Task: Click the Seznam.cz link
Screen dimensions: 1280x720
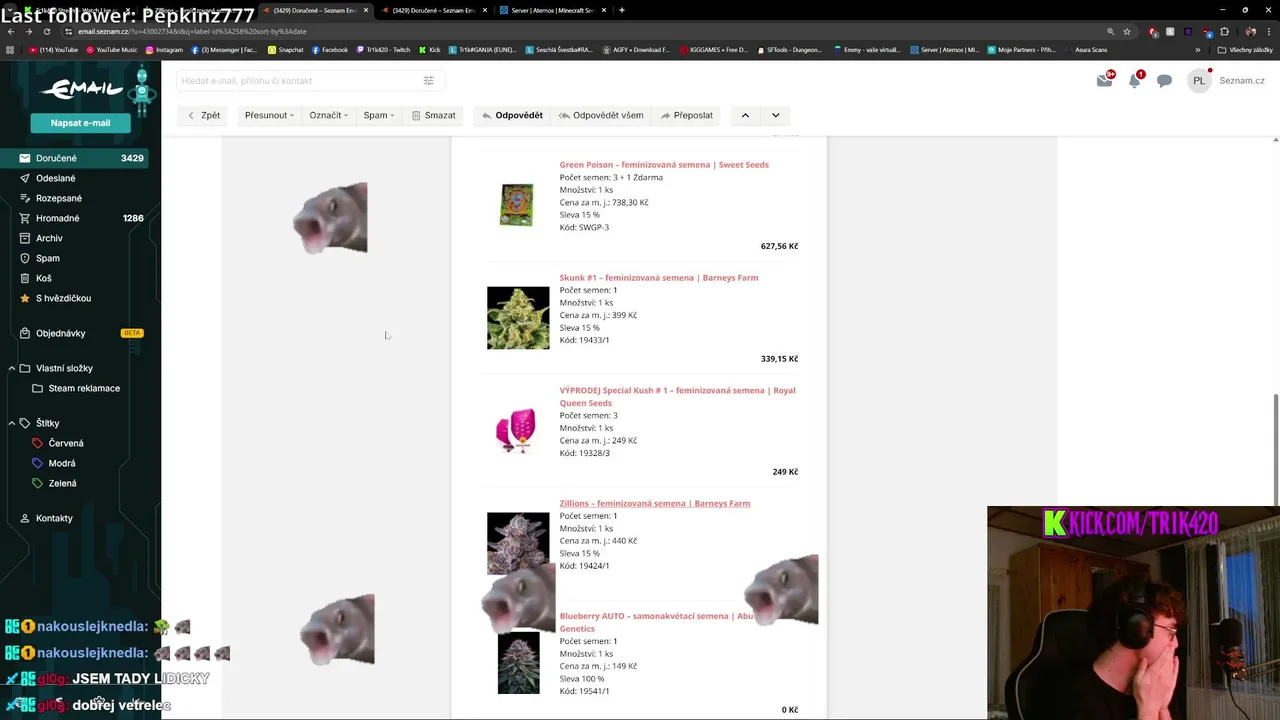Action: (x=1242, y=81)
